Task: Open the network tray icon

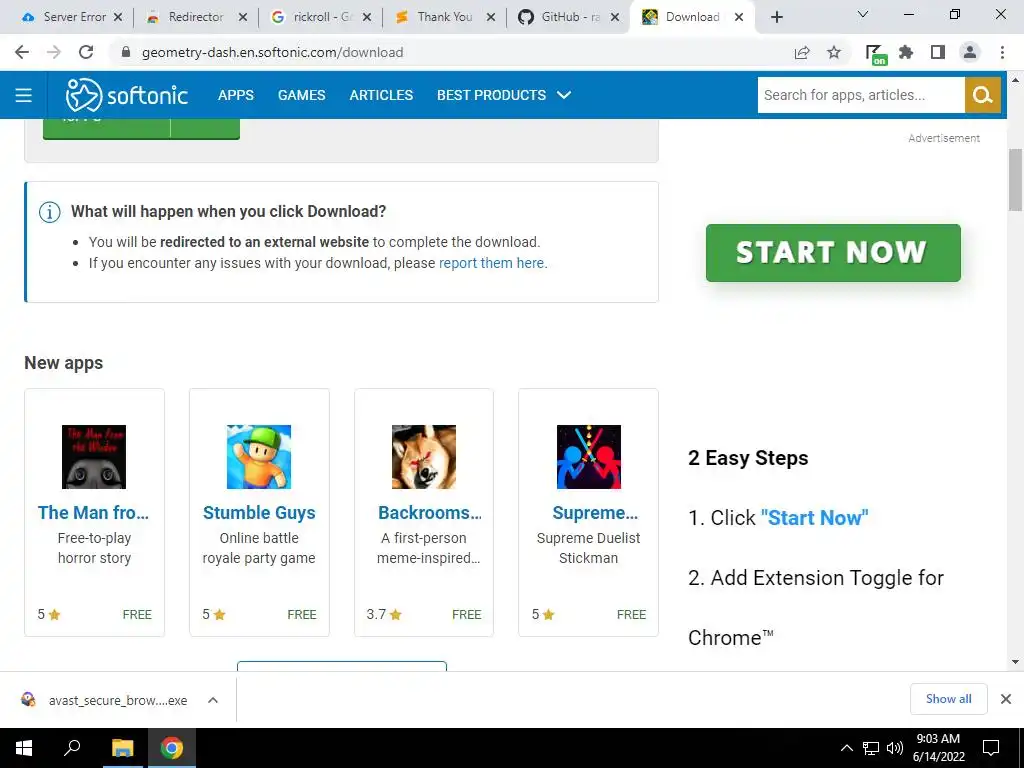Action: coord(871,748)
